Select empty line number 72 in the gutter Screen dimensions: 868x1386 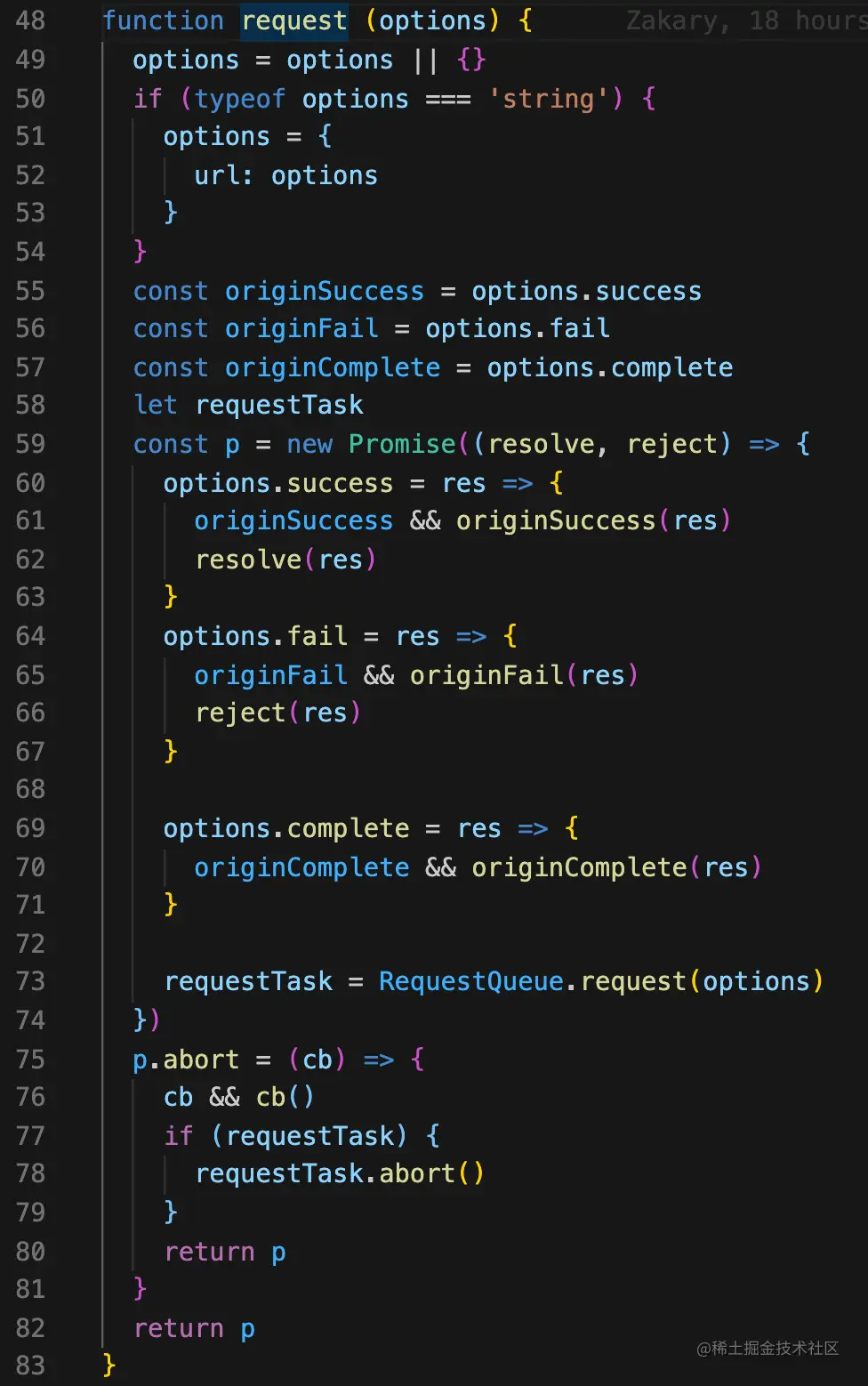coord(30,944)
